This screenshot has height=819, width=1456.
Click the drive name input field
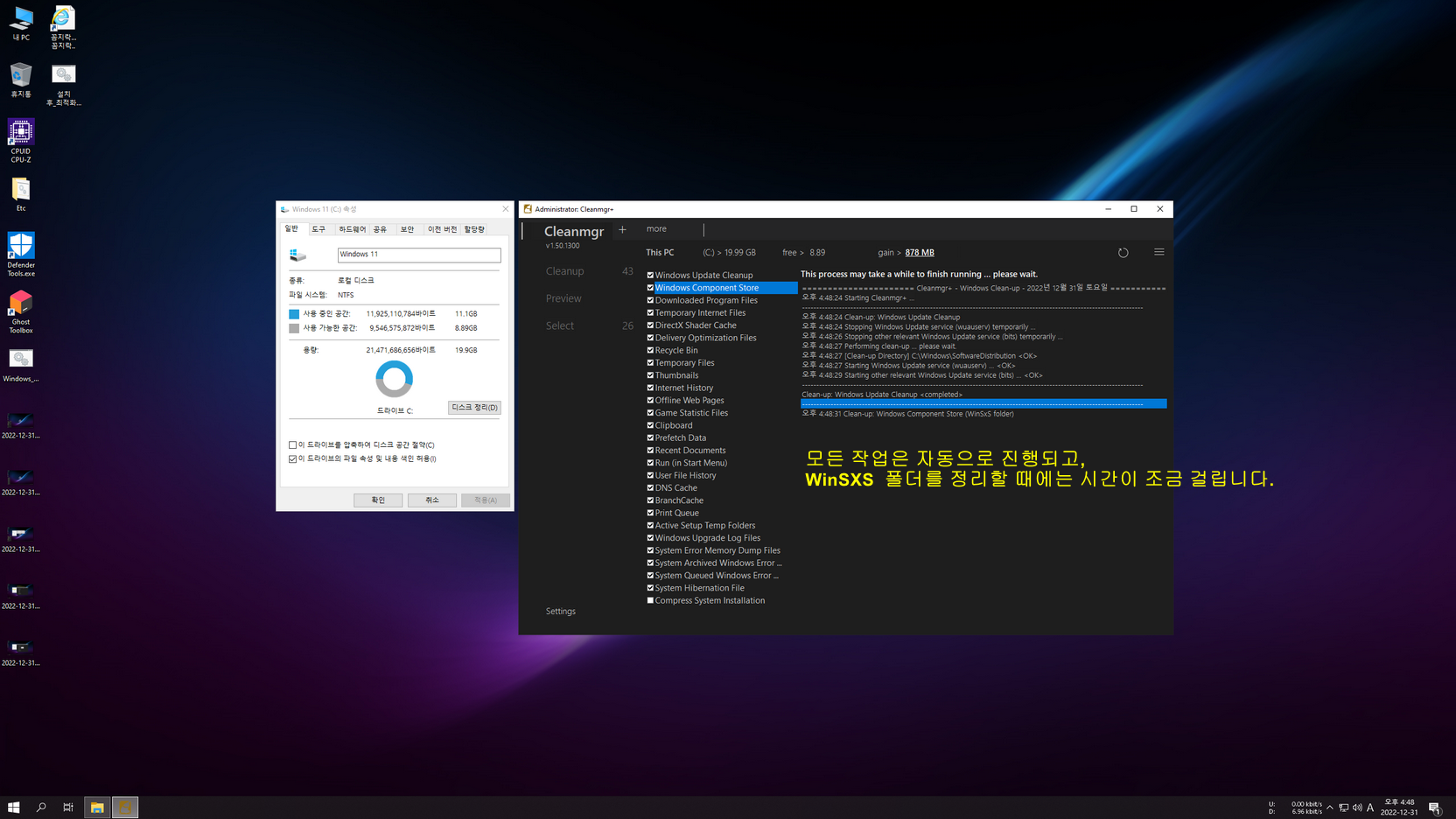pos(419,255)
